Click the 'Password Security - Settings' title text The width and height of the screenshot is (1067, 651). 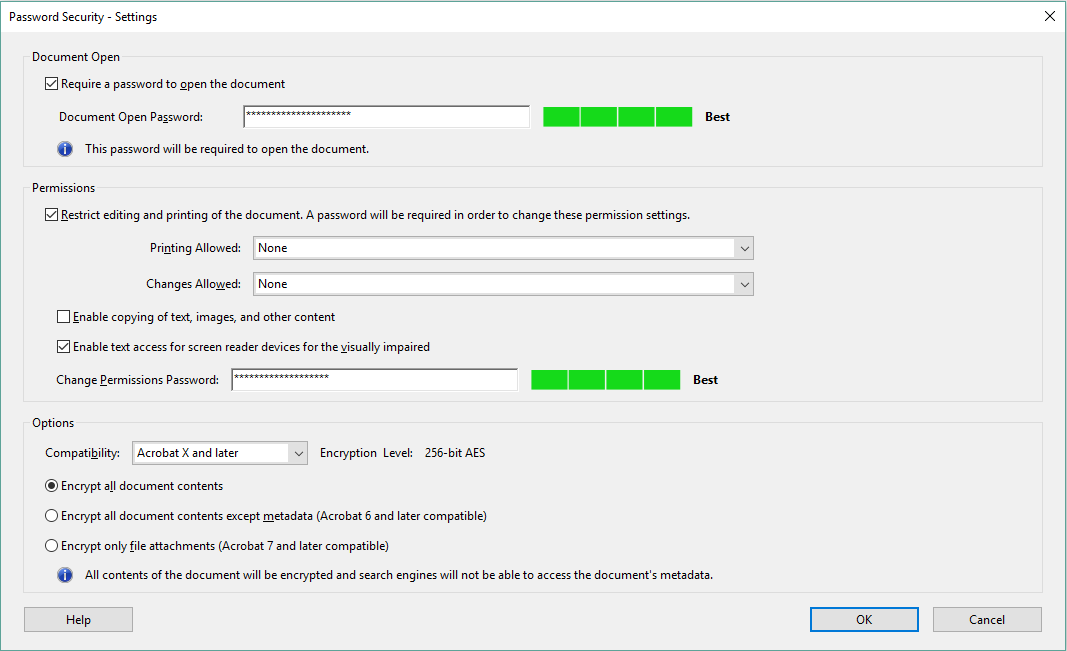coord(83,17)
